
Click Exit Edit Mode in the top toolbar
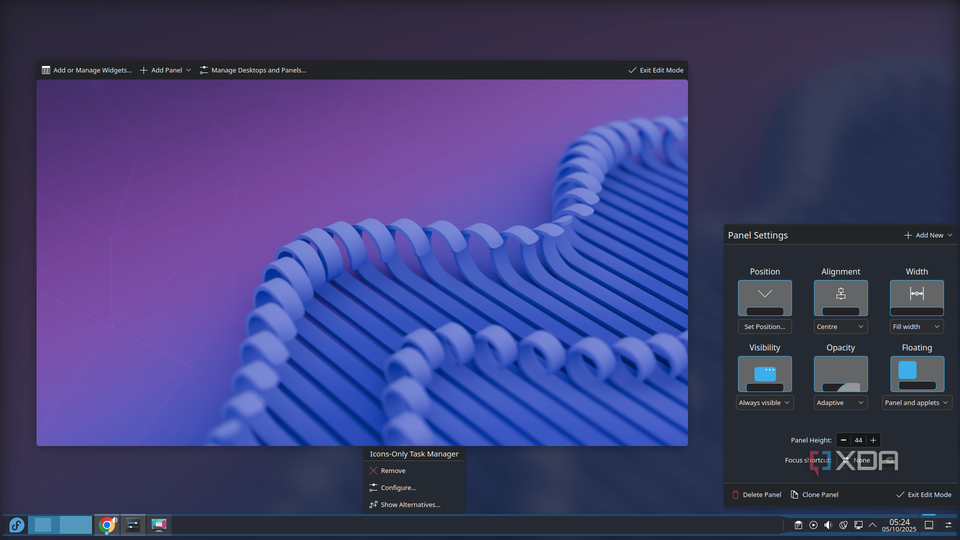point(655,70)
